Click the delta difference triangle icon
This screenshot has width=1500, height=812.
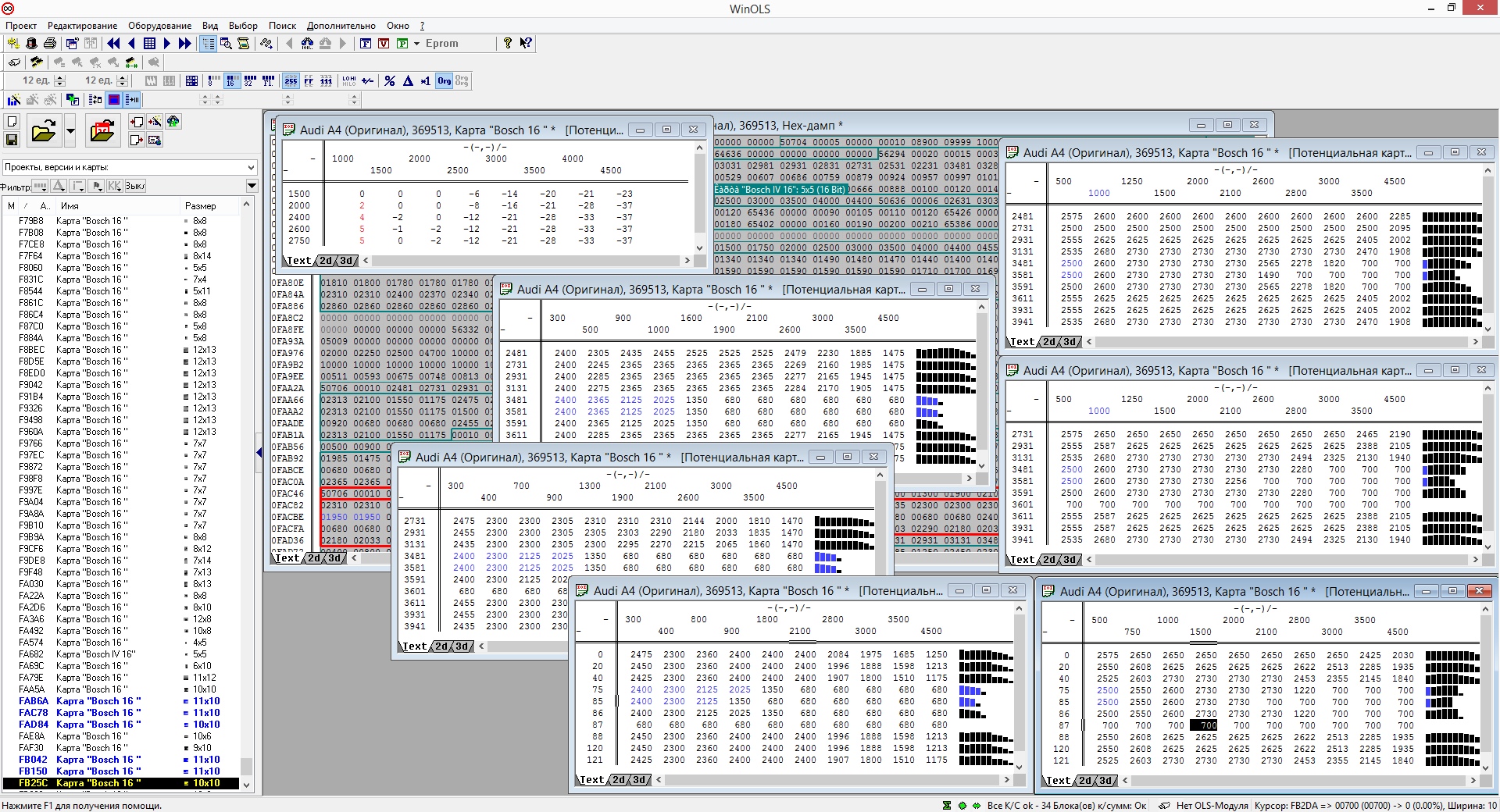(x=408, y=80)
